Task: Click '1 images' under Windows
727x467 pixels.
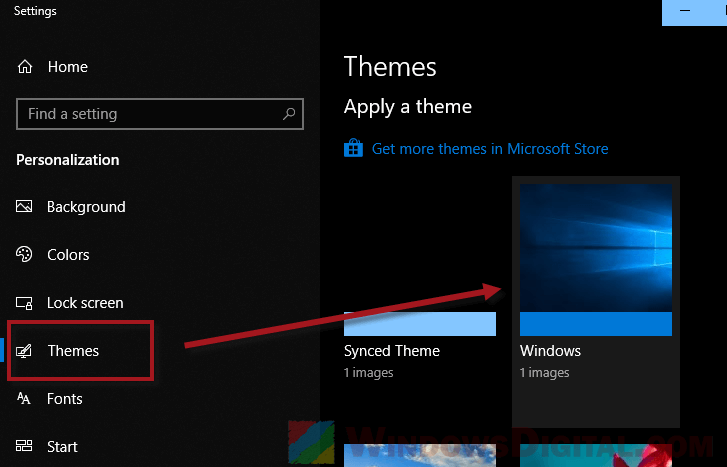Action: tap(544, 373)
